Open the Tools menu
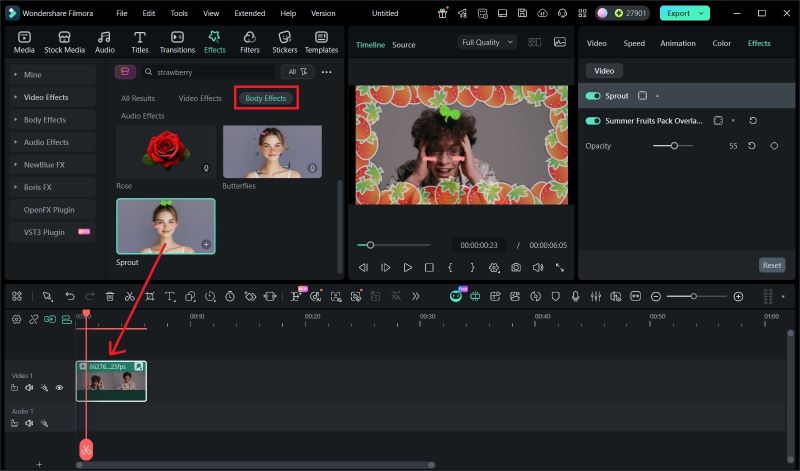 click(178, 13)
